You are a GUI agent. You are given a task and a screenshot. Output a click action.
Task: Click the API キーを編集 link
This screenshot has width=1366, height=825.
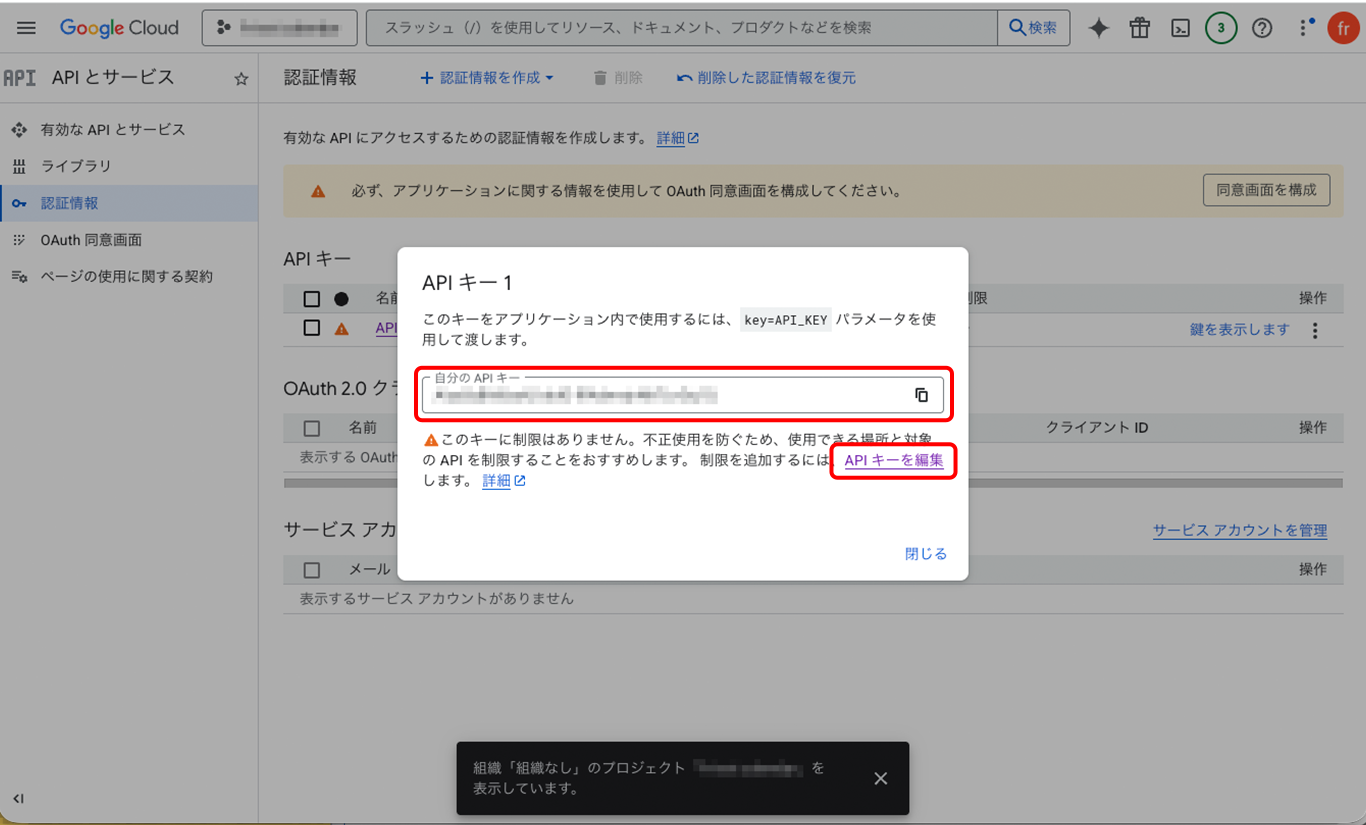893,461
